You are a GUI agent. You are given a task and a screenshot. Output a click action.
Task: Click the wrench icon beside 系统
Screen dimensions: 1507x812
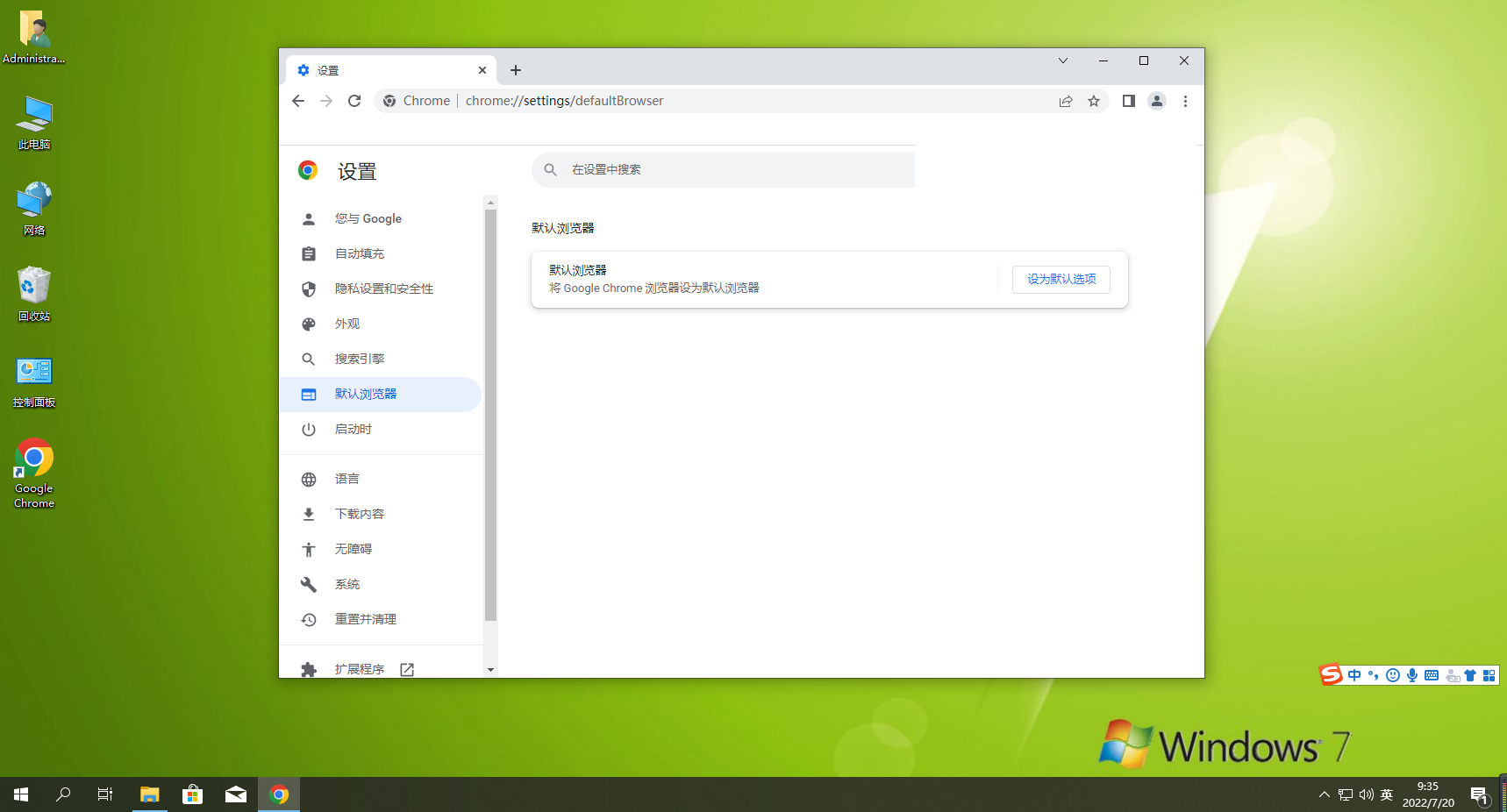click(309, 584)
